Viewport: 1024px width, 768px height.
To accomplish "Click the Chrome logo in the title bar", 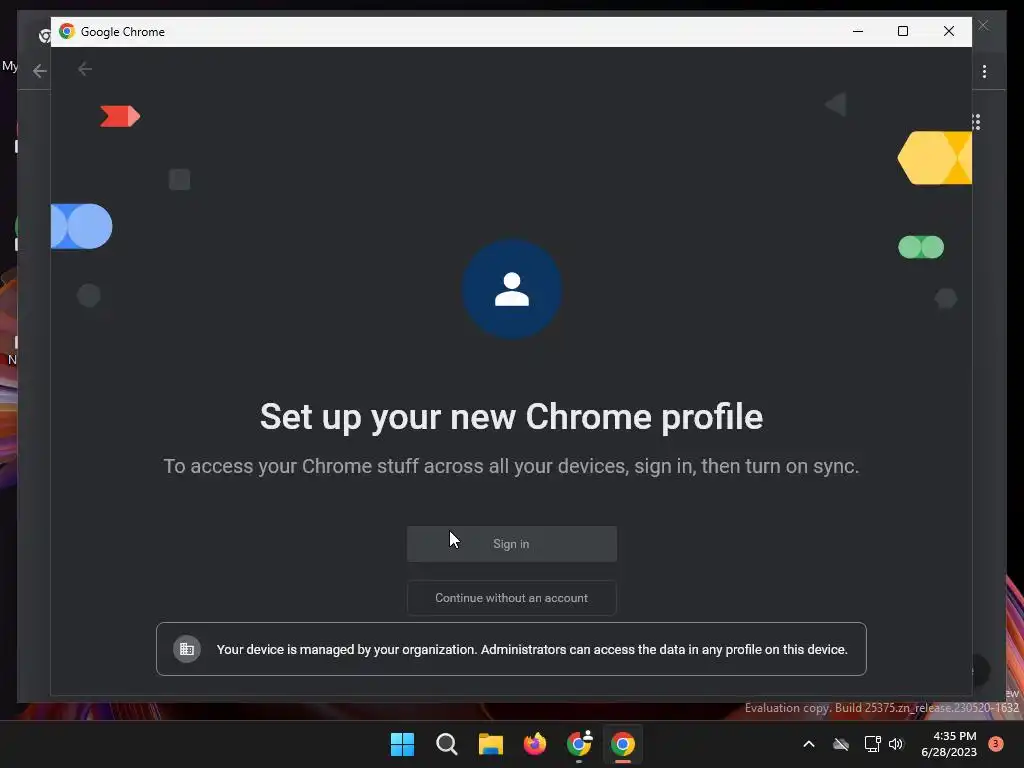I will 67,31.
